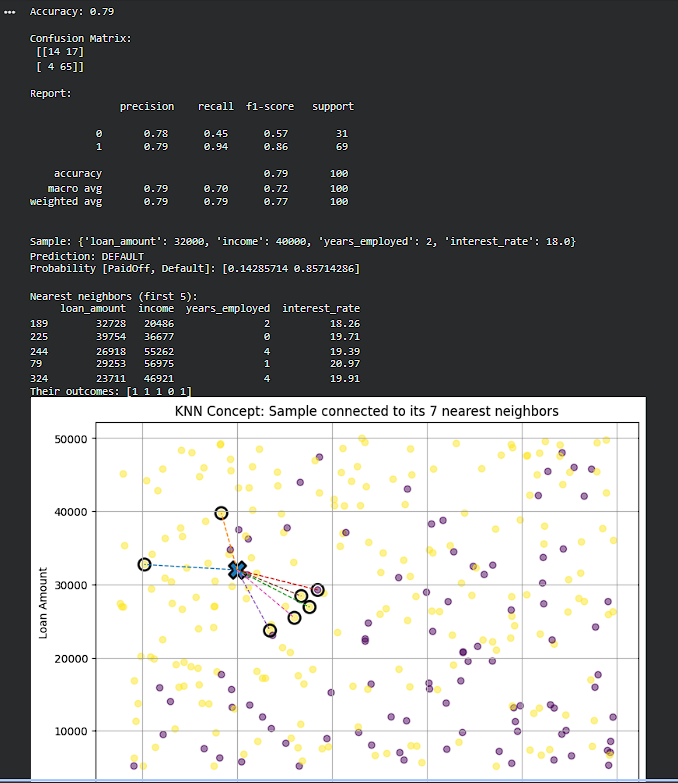Click the interest_rate column header
The height and width of the screenshot is (783, 678).
pyautogui.click(x=321, y=309)
